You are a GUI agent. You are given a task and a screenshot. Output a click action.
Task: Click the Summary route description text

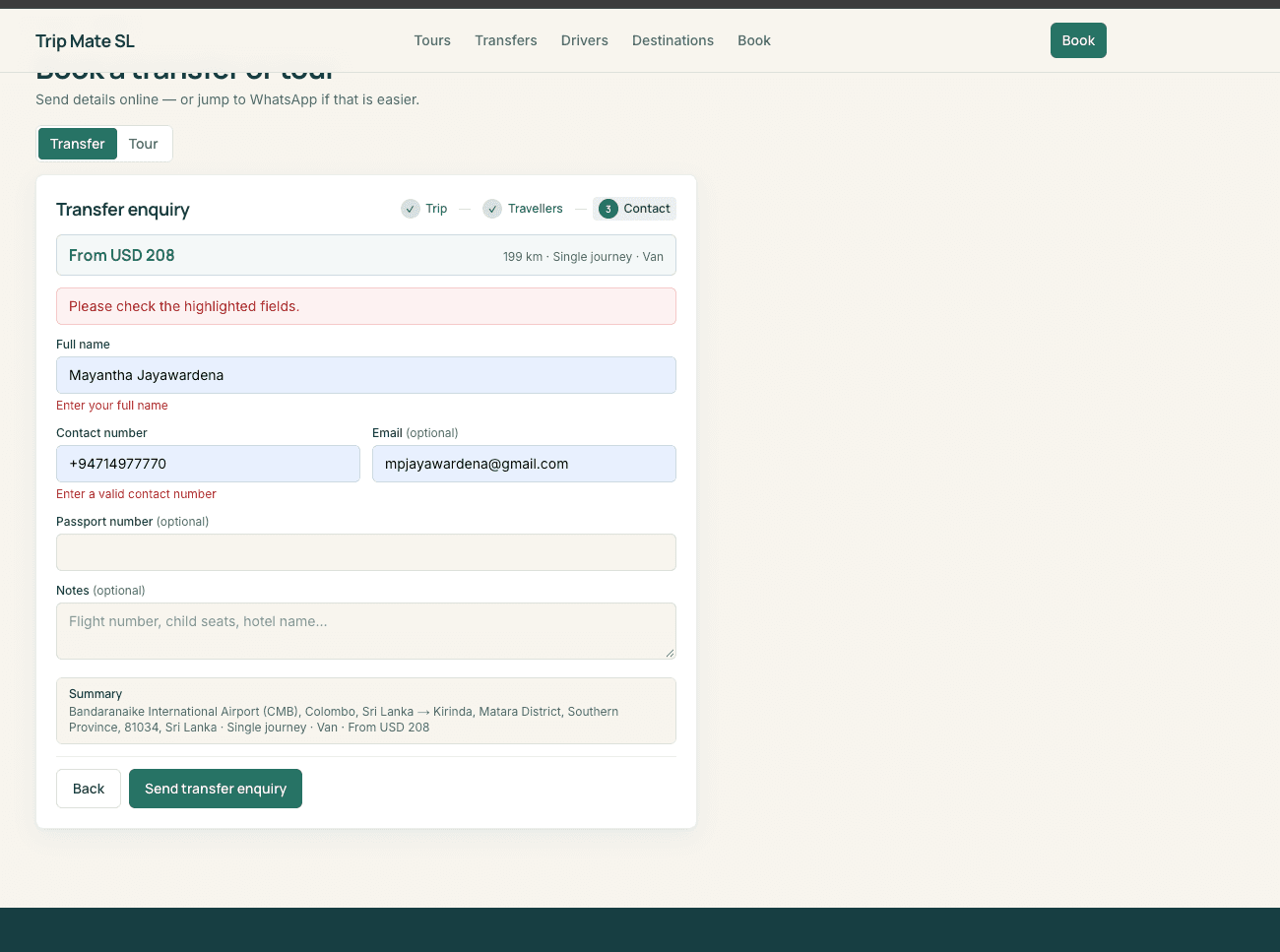(x=344, y=720)
